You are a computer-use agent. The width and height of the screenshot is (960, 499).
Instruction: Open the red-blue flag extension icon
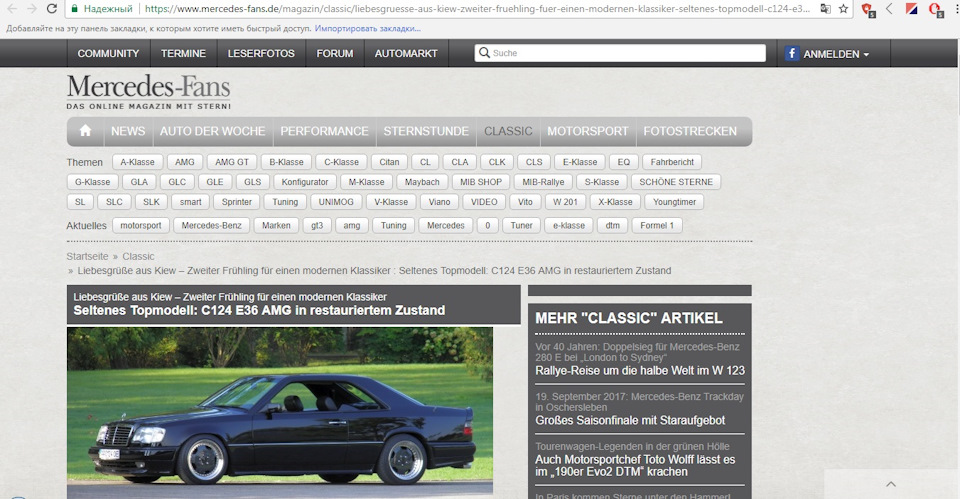coord(911,9)
